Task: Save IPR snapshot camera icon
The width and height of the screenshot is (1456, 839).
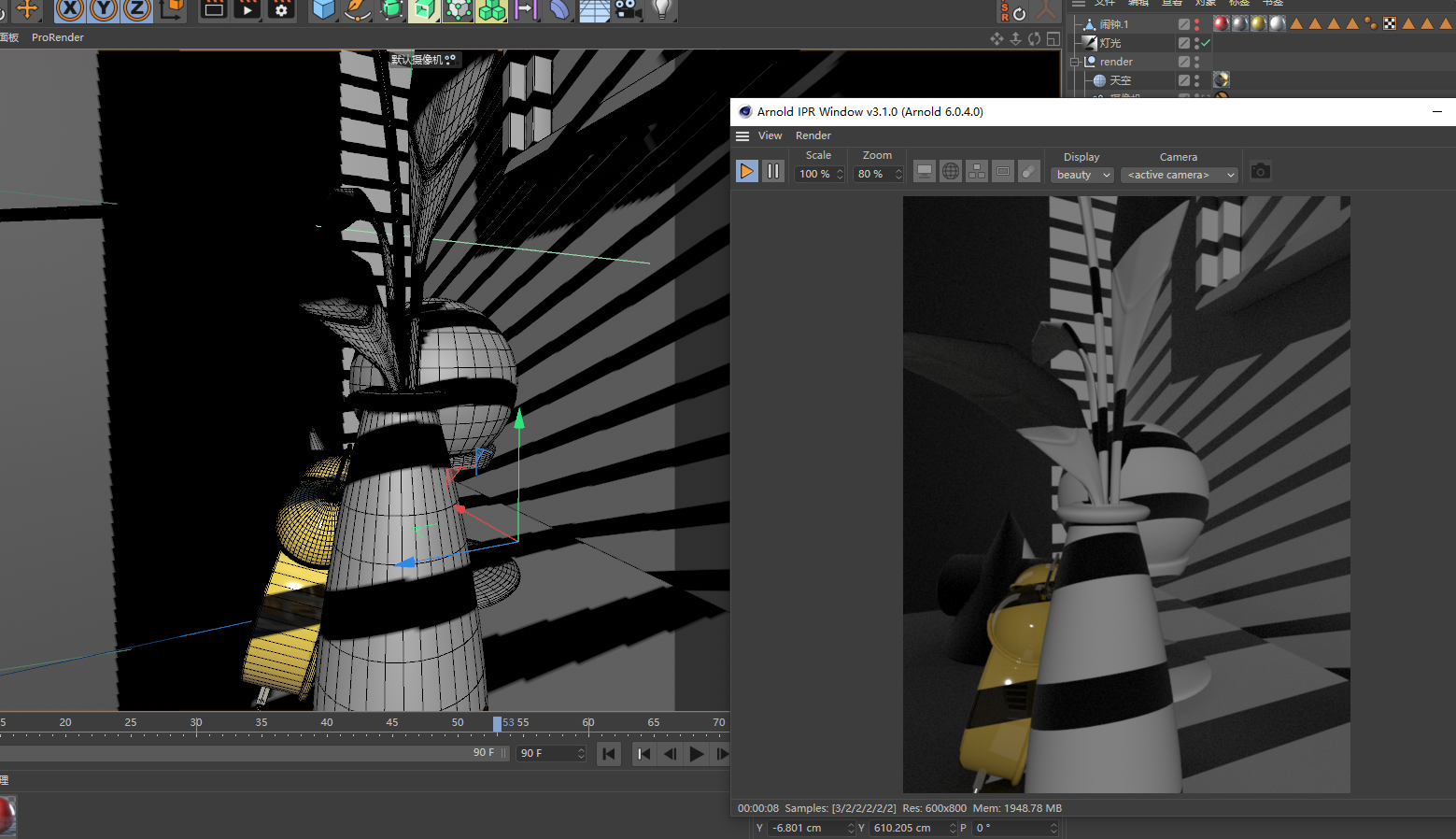Action: [1260, 171]
